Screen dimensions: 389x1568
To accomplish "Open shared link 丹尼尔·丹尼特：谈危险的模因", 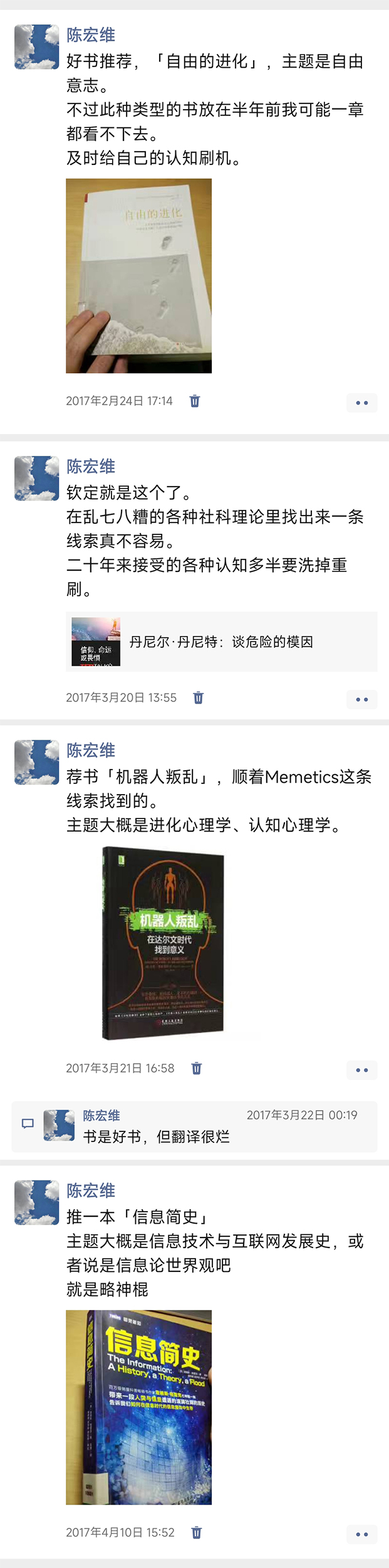I will coord(221,642).
